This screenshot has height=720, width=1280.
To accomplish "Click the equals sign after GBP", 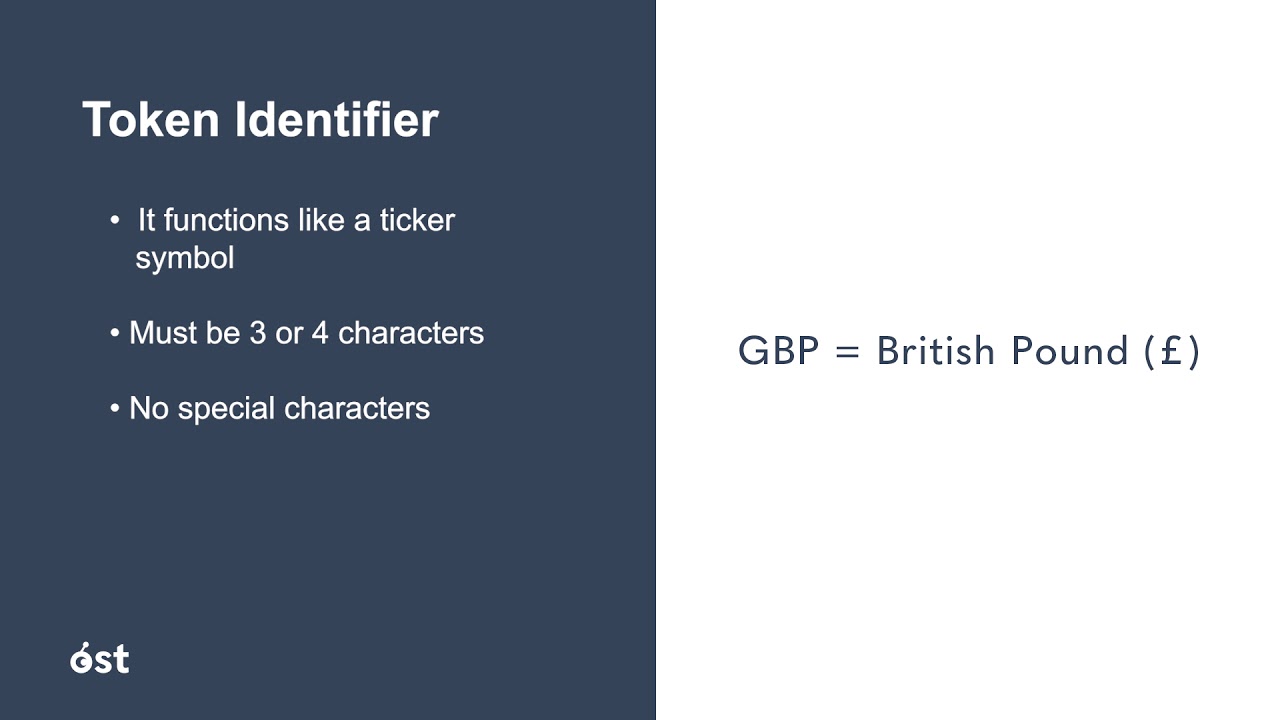I will coord(846,352).
